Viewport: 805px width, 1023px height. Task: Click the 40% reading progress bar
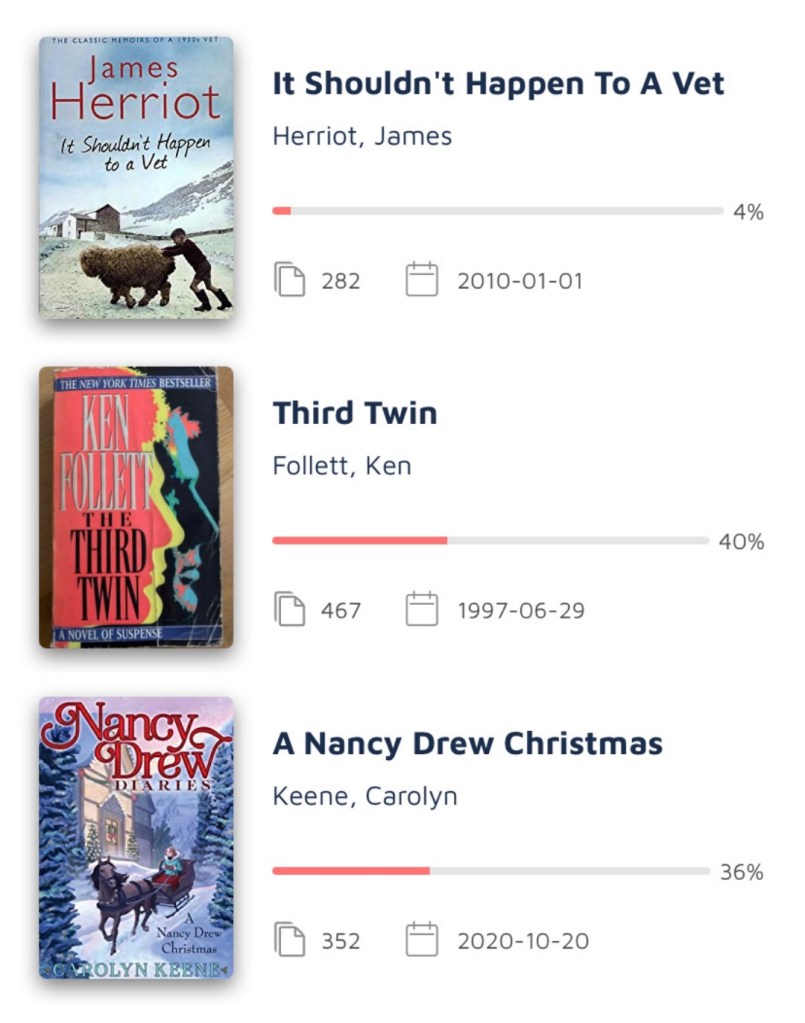490,541
